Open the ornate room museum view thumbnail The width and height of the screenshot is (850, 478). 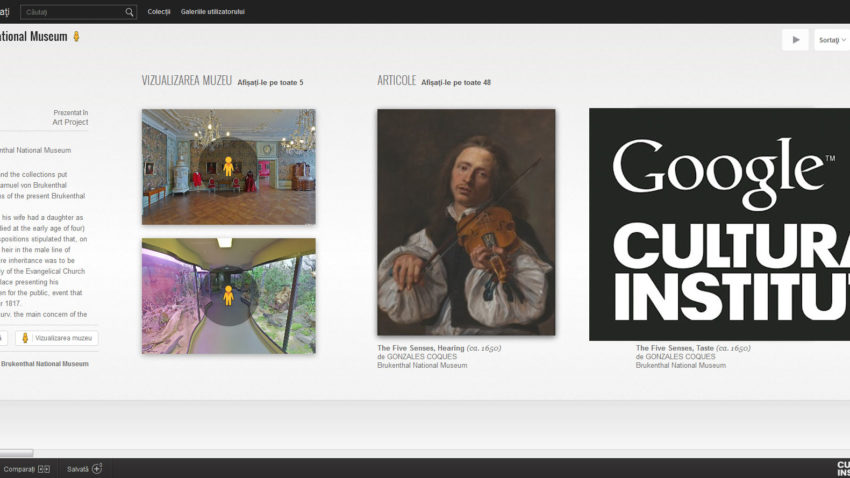(x=229, y=167)
